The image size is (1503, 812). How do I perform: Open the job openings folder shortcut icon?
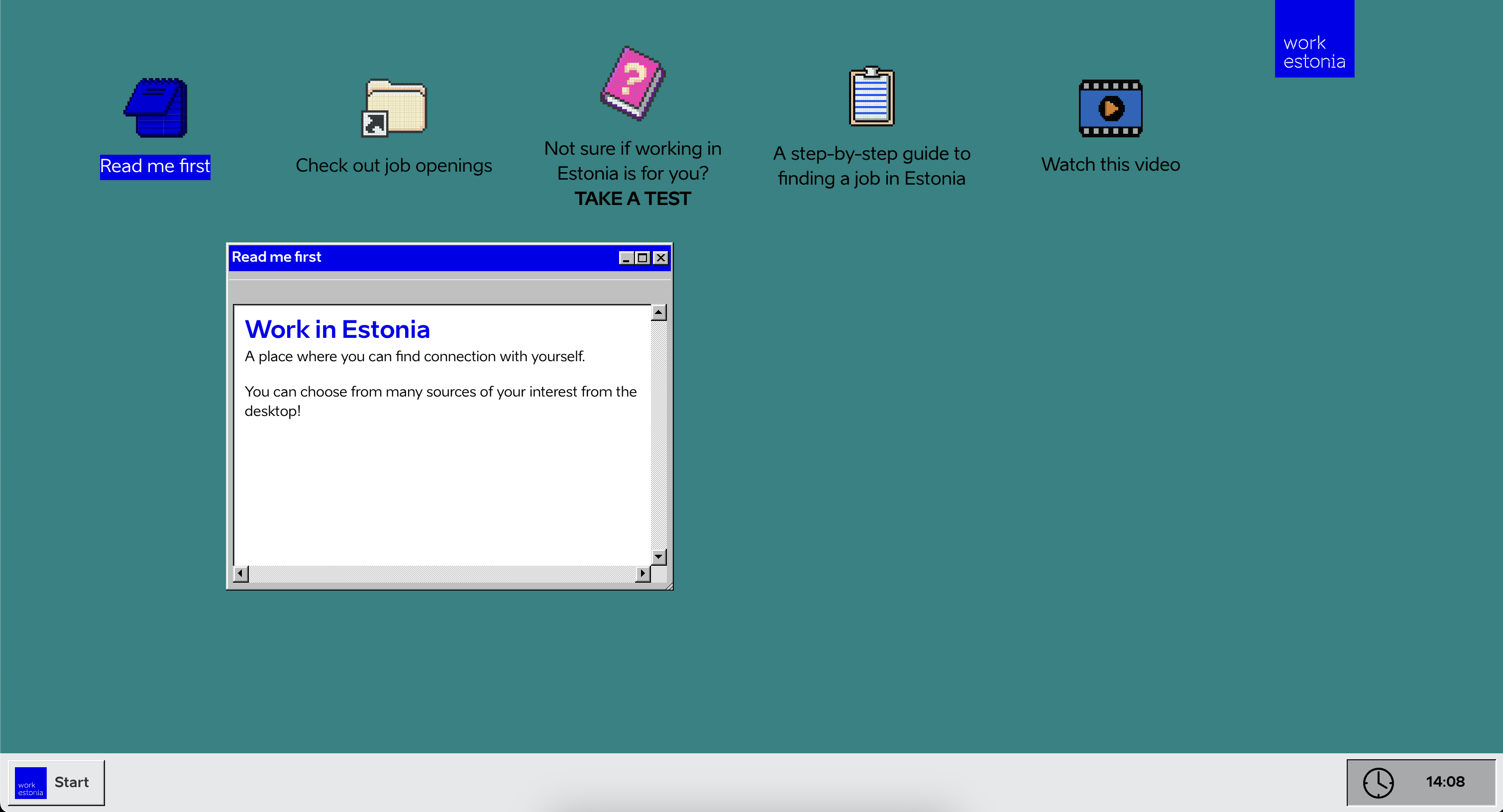395,108
